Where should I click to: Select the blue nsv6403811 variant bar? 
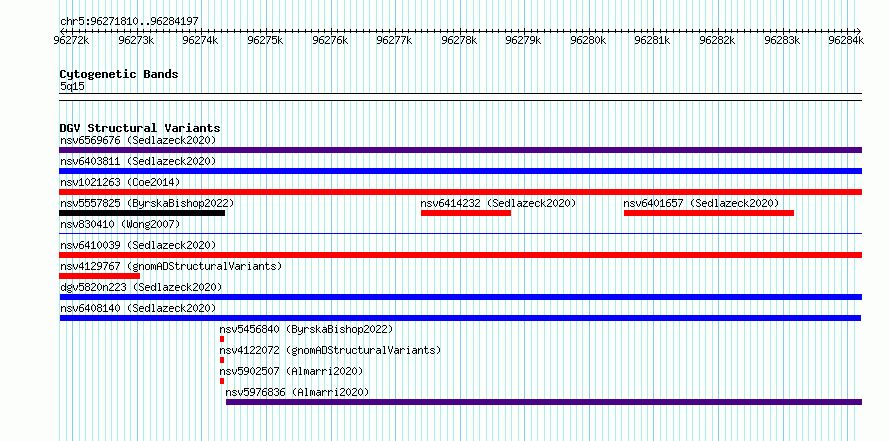460,171
